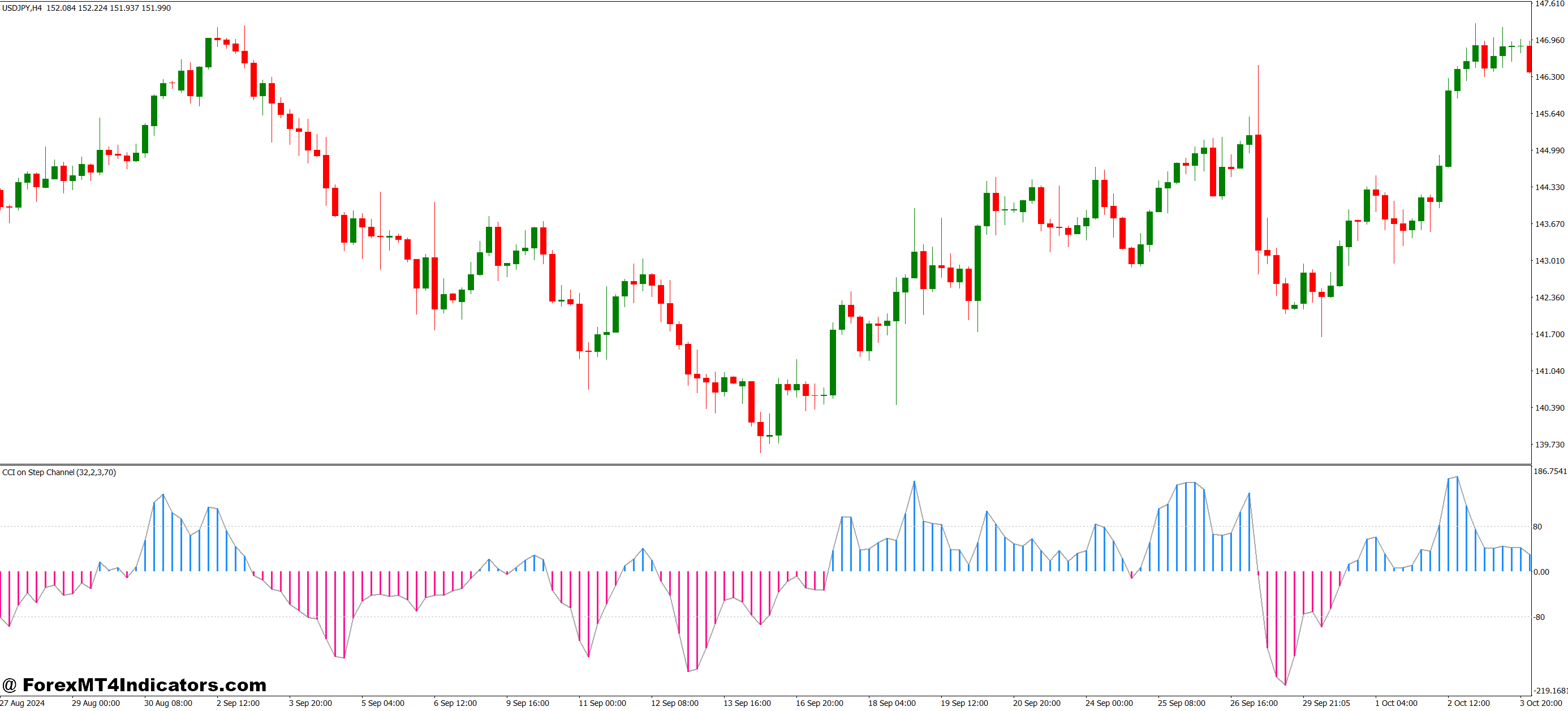The width and height of the screenshot is (1568, 711).
Task: Select the 11 Sep 00:00 time label
Action: tap(602, 703)
